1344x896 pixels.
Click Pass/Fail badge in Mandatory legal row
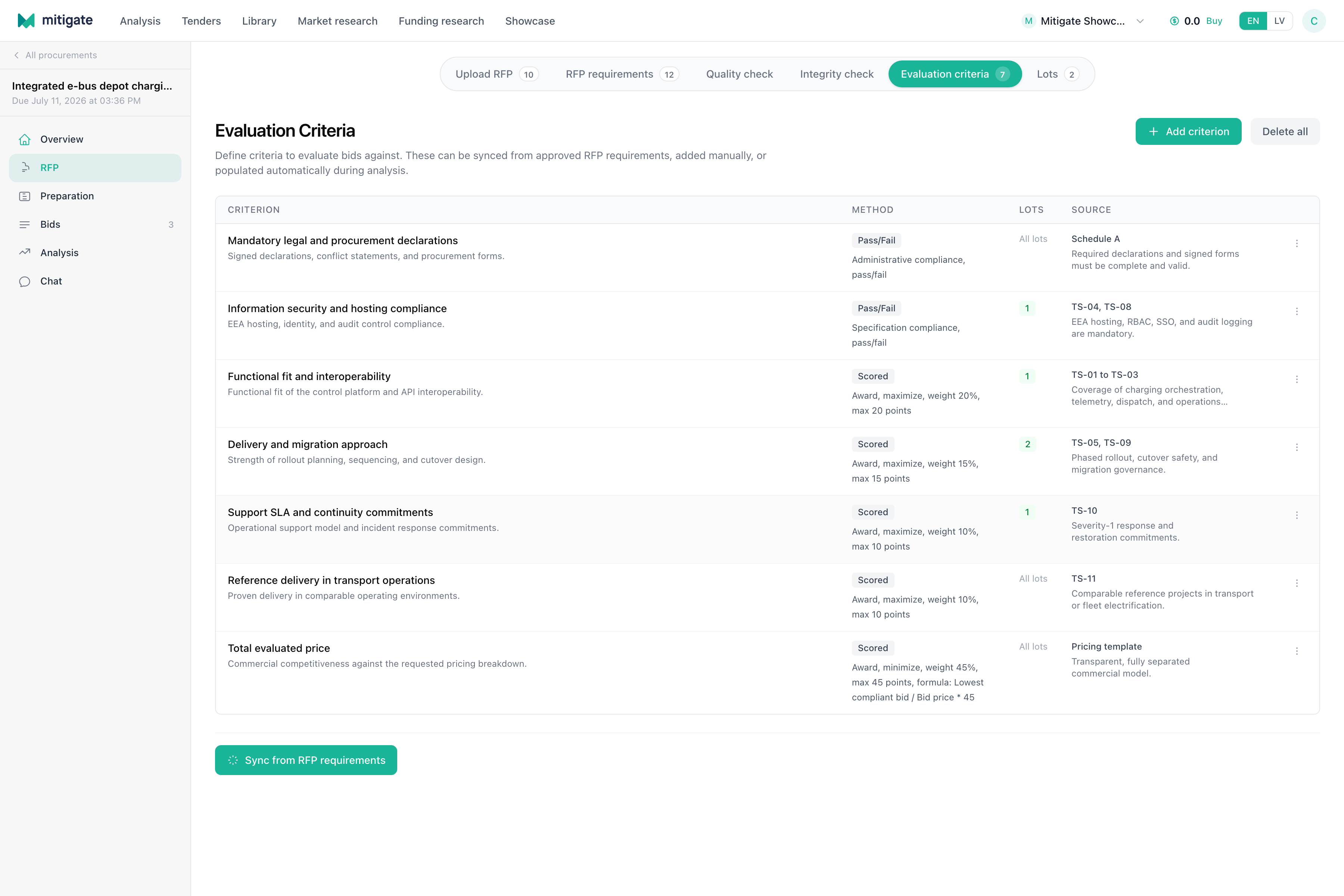876,240
